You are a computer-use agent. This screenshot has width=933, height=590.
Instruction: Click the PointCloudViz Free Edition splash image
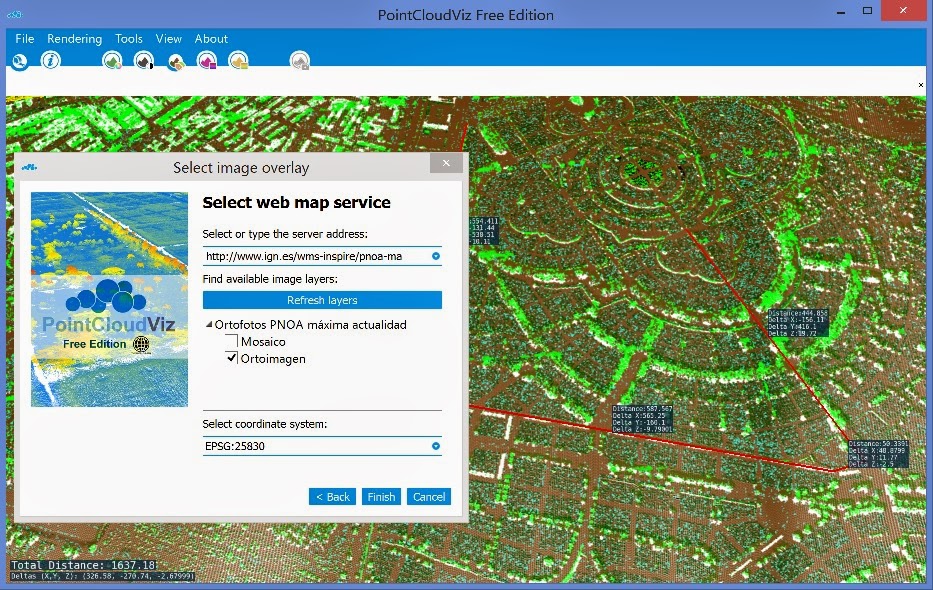(x=109, y=299)
